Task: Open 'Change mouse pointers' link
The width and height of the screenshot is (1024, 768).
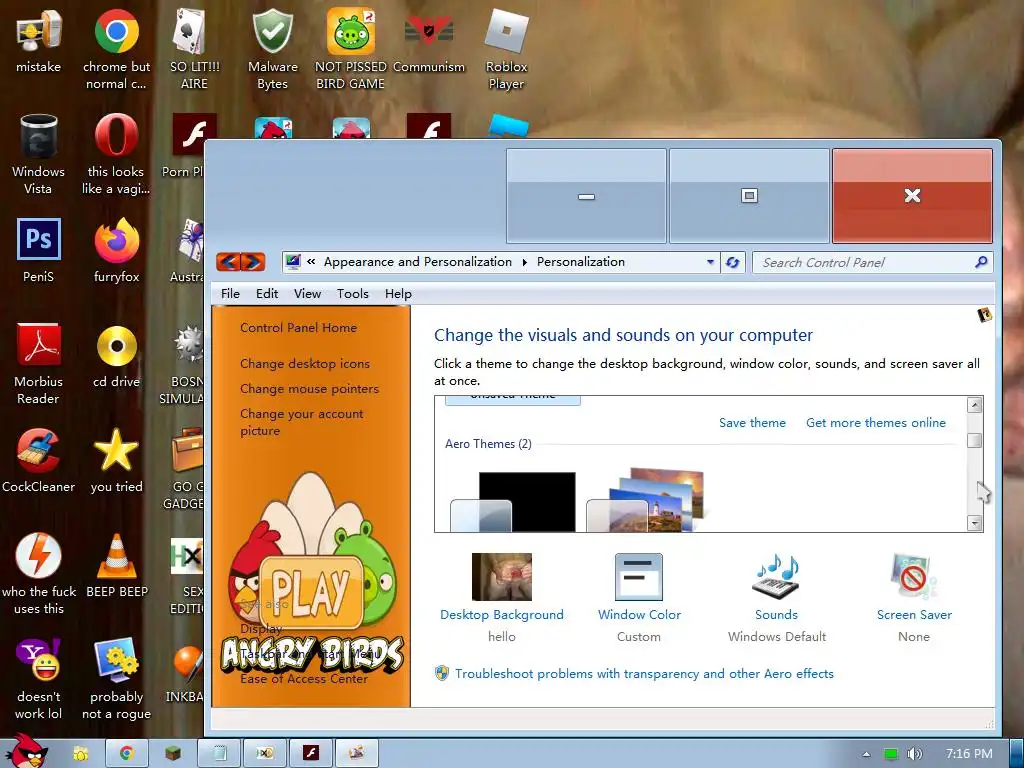Action: [x=310, y=389]
